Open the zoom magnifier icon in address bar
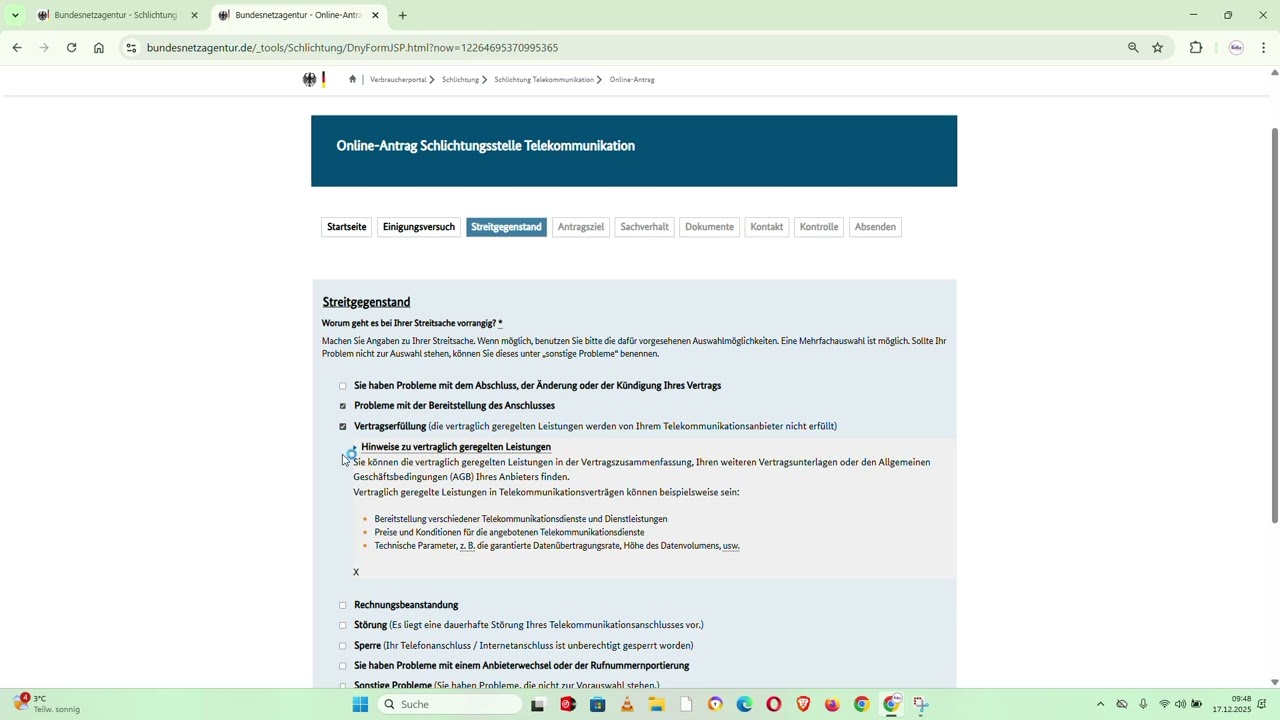The width and height of the screenshot is (1280, 720). pyautogui.click(x=1133, y=47)
